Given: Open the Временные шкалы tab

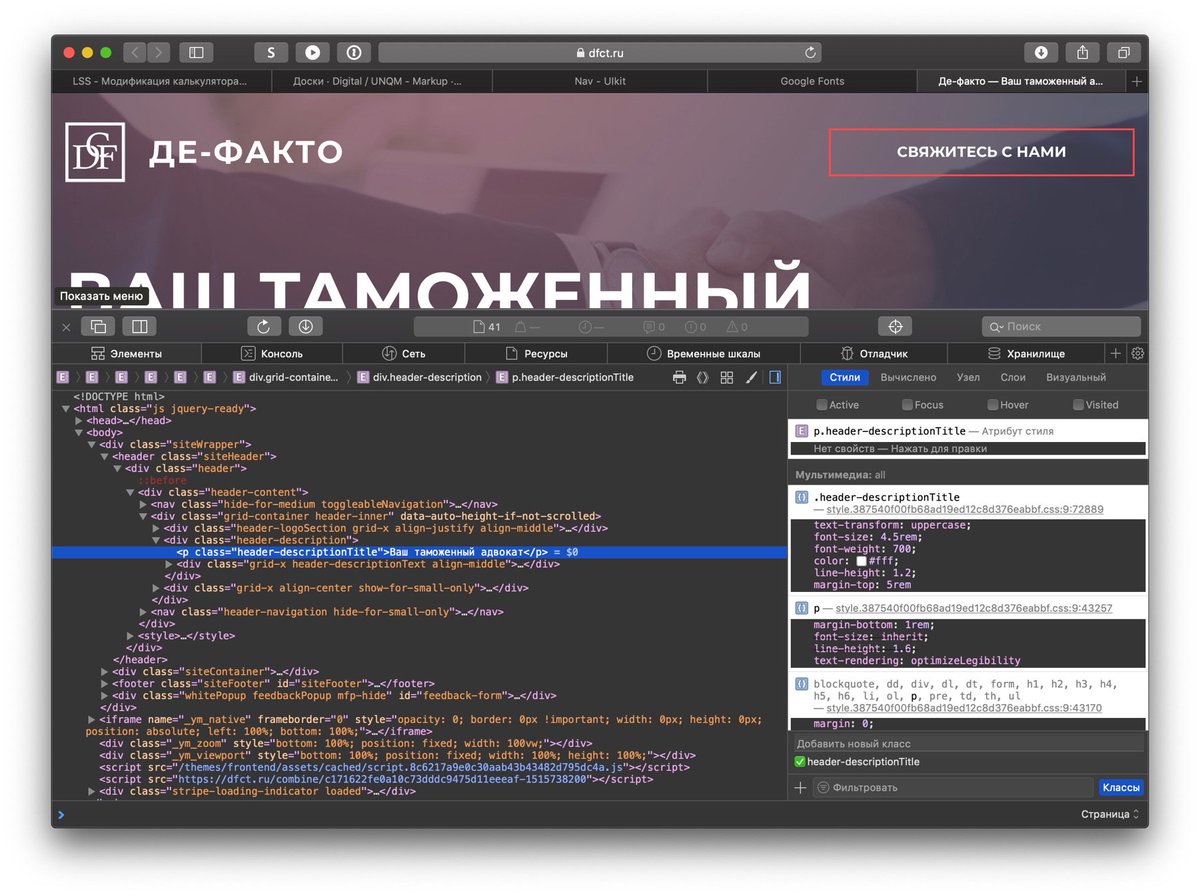Looking at the screenshot, I should 703,353.
